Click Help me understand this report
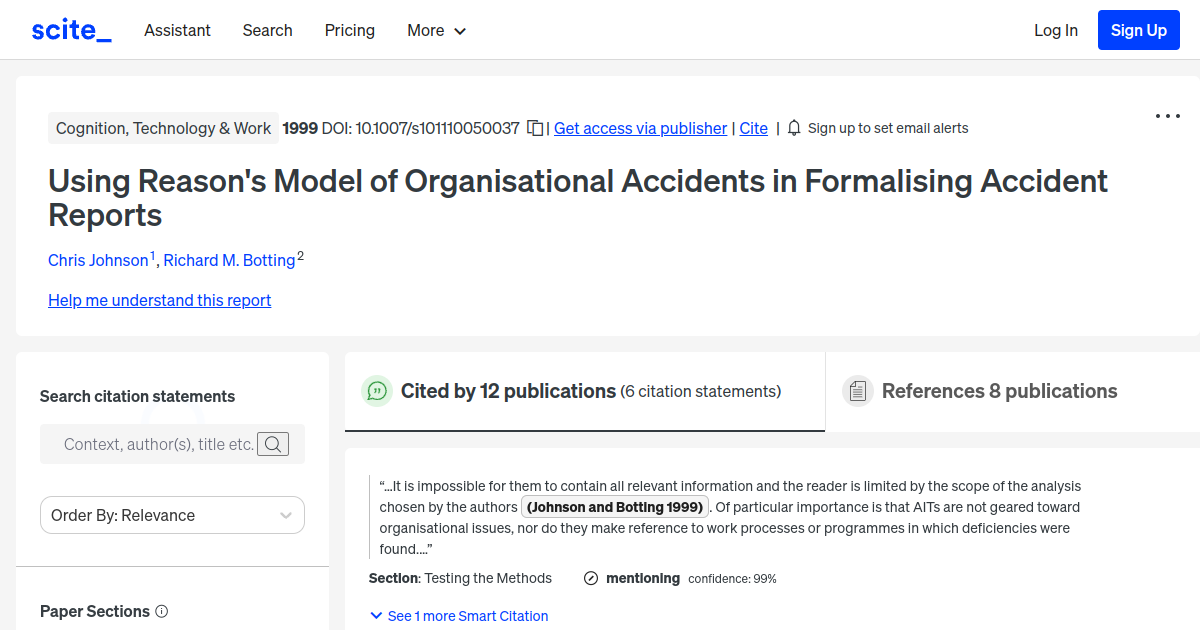This screenshot has height=630, width=1200. pos(159,300)
